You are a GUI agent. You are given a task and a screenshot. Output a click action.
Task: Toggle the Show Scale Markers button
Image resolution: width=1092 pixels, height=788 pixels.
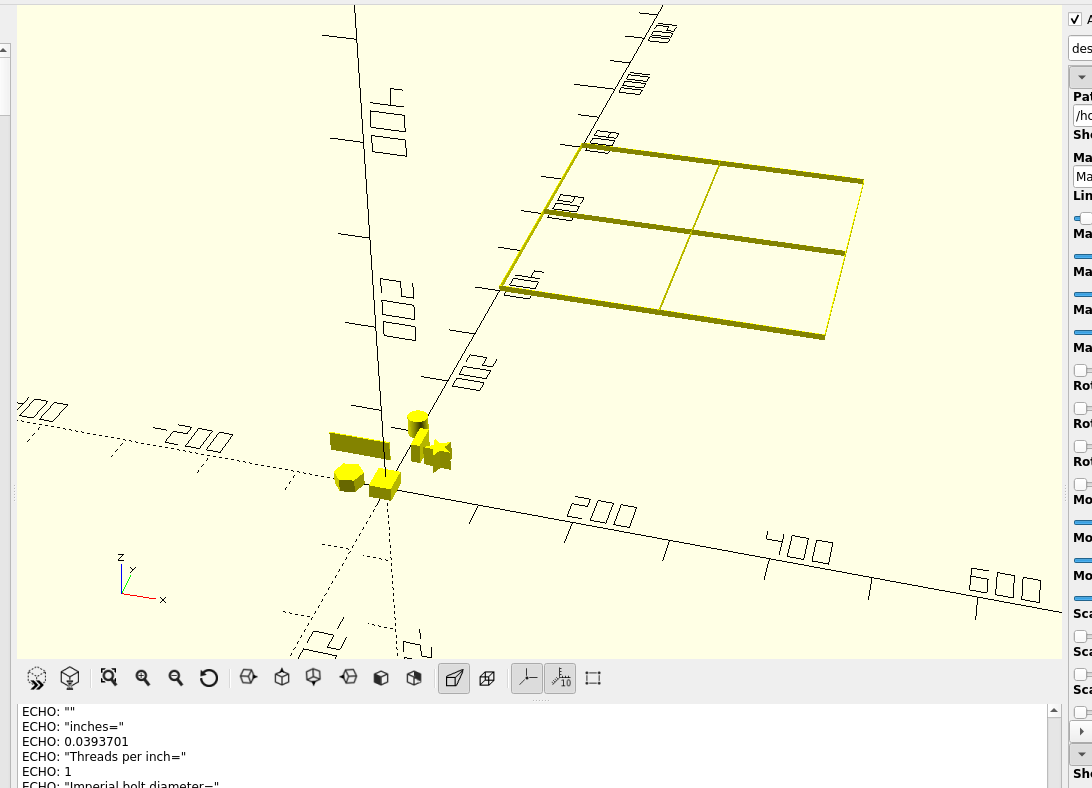(x=560, y=678)
